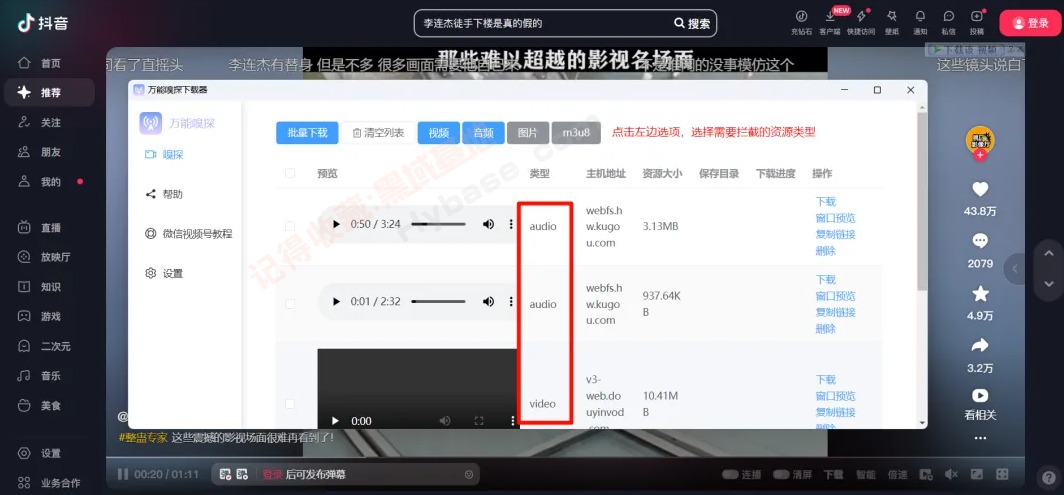Open the 充钻石 diamond recharge icon
The image size is (1064, 495).
801,16
